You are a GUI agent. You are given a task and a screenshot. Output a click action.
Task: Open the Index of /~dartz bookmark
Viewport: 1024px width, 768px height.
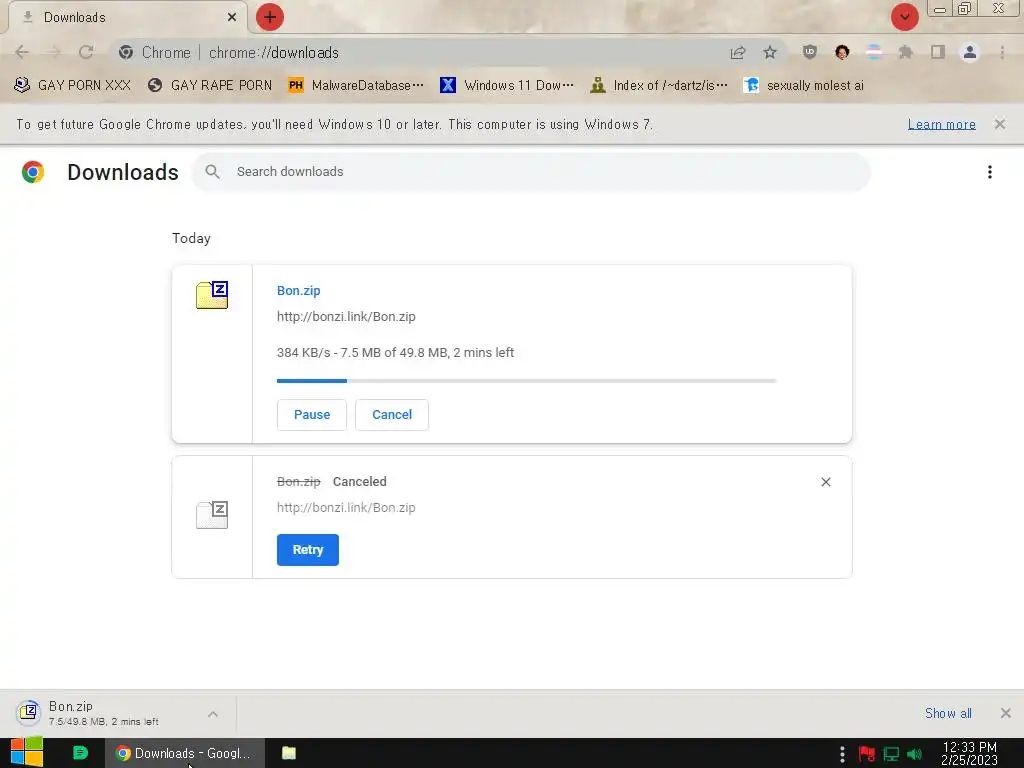[658, 85]
